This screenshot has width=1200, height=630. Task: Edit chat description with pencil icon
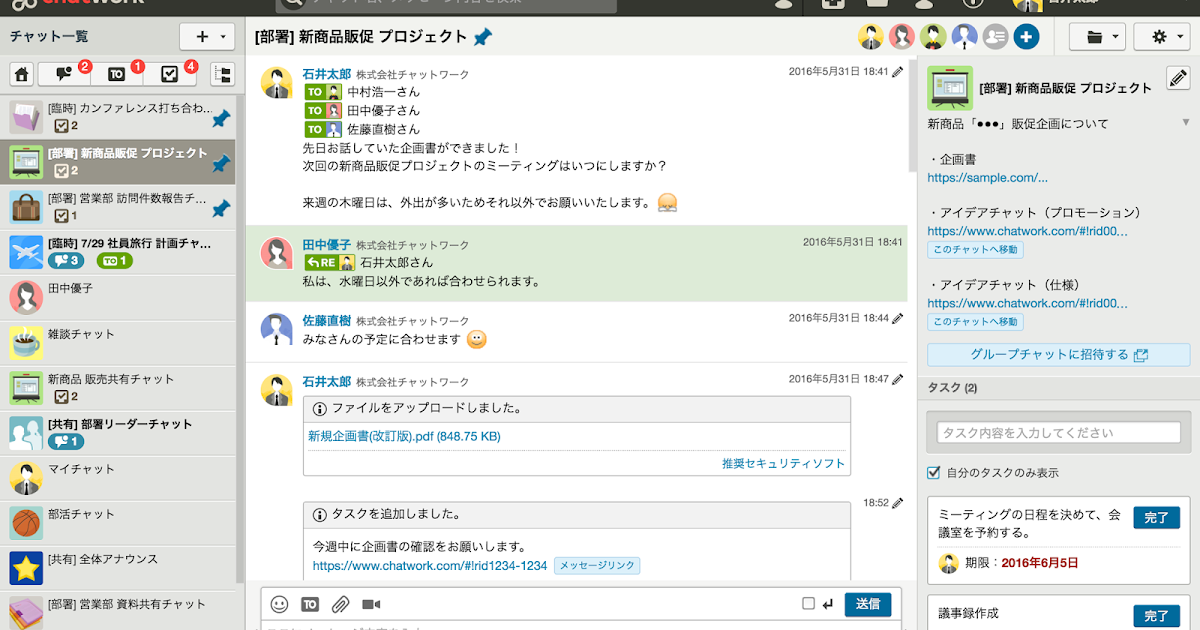click(1178, 79)
